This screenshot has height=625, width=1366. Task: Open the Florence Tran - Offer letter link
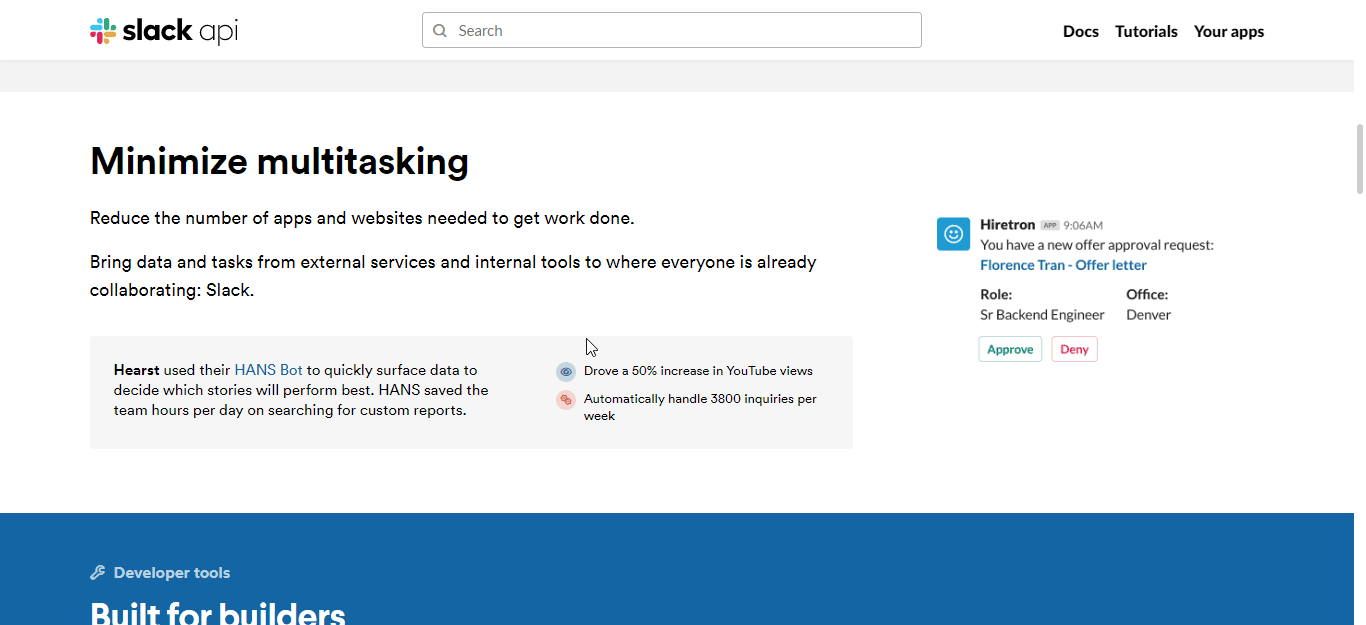pos(1063,265)
